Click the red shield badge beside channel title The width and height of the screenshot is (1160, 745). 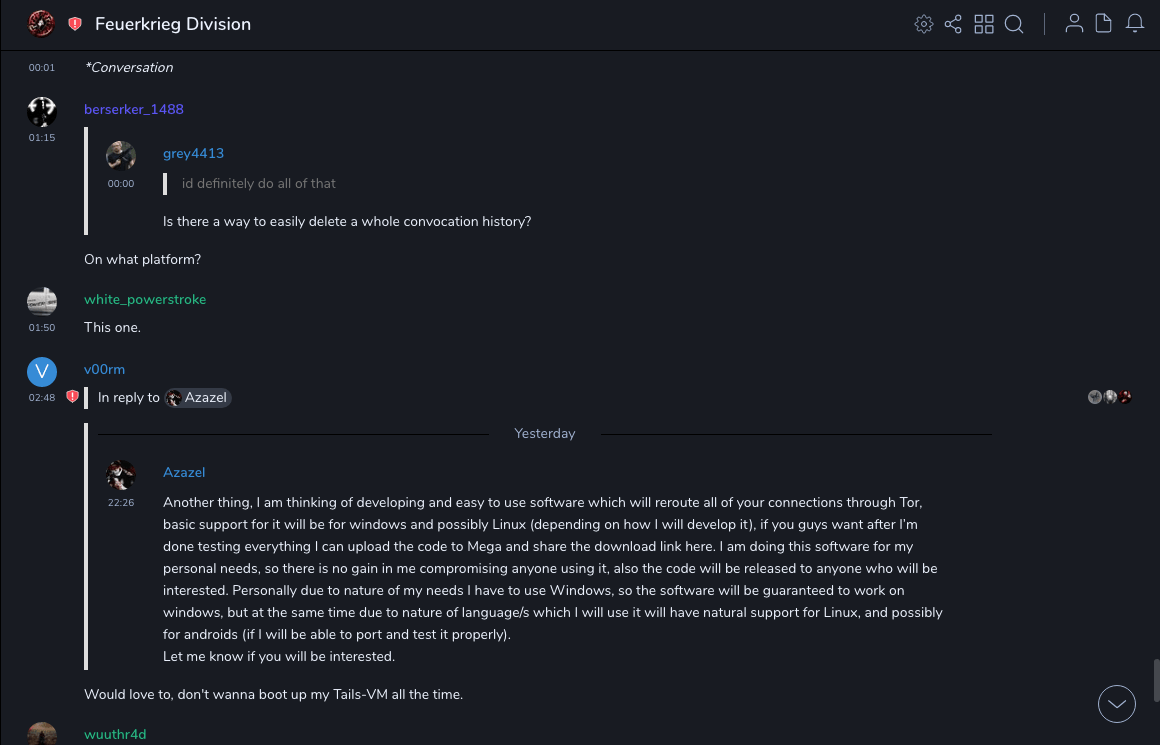tap(75, 24)
